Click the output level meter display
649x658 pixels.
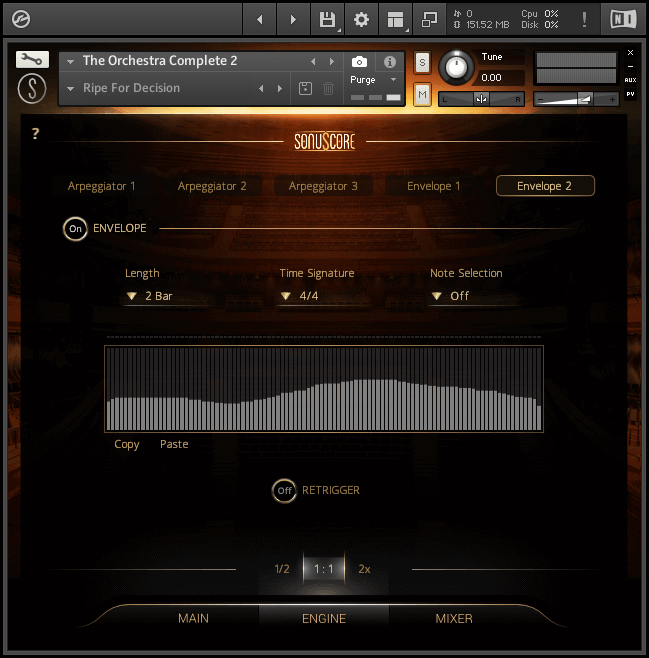click(576, 68)
